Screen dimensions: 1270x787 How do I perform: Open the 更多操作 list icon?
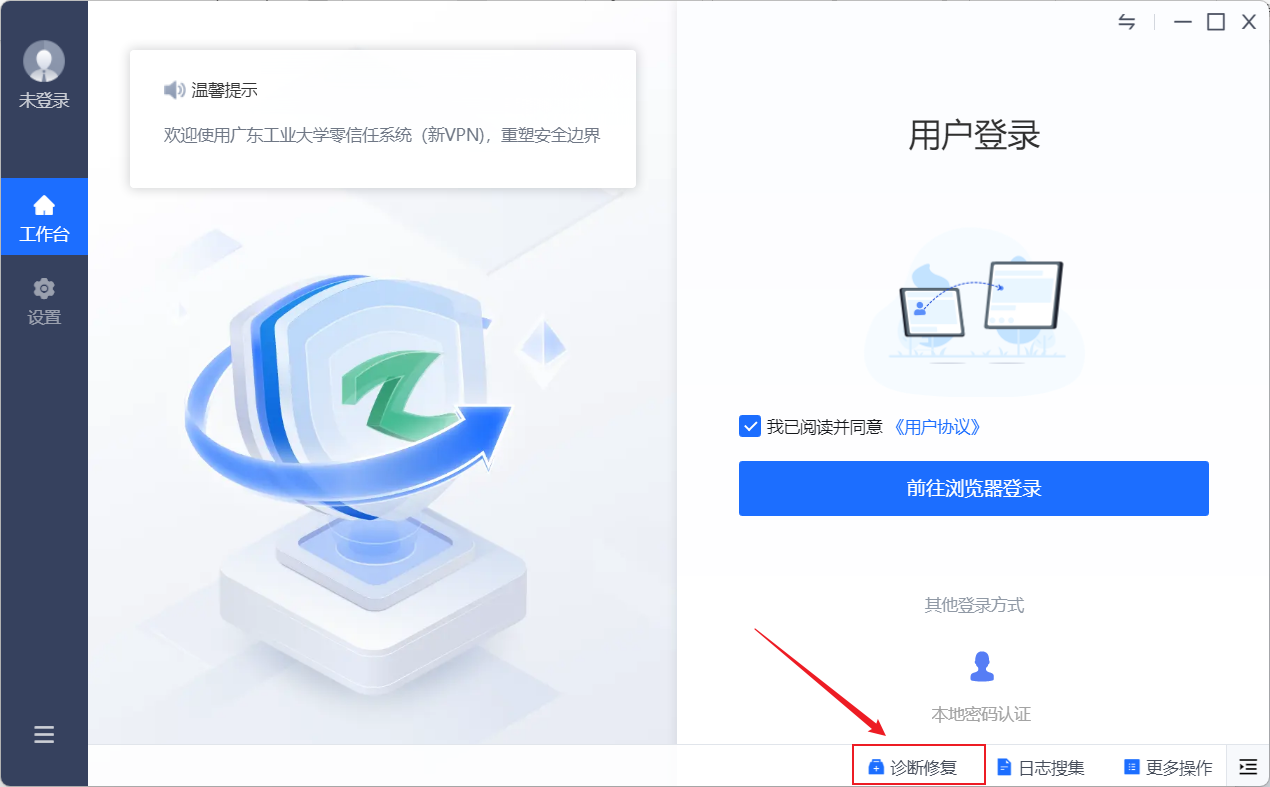tap(1132, 768)
